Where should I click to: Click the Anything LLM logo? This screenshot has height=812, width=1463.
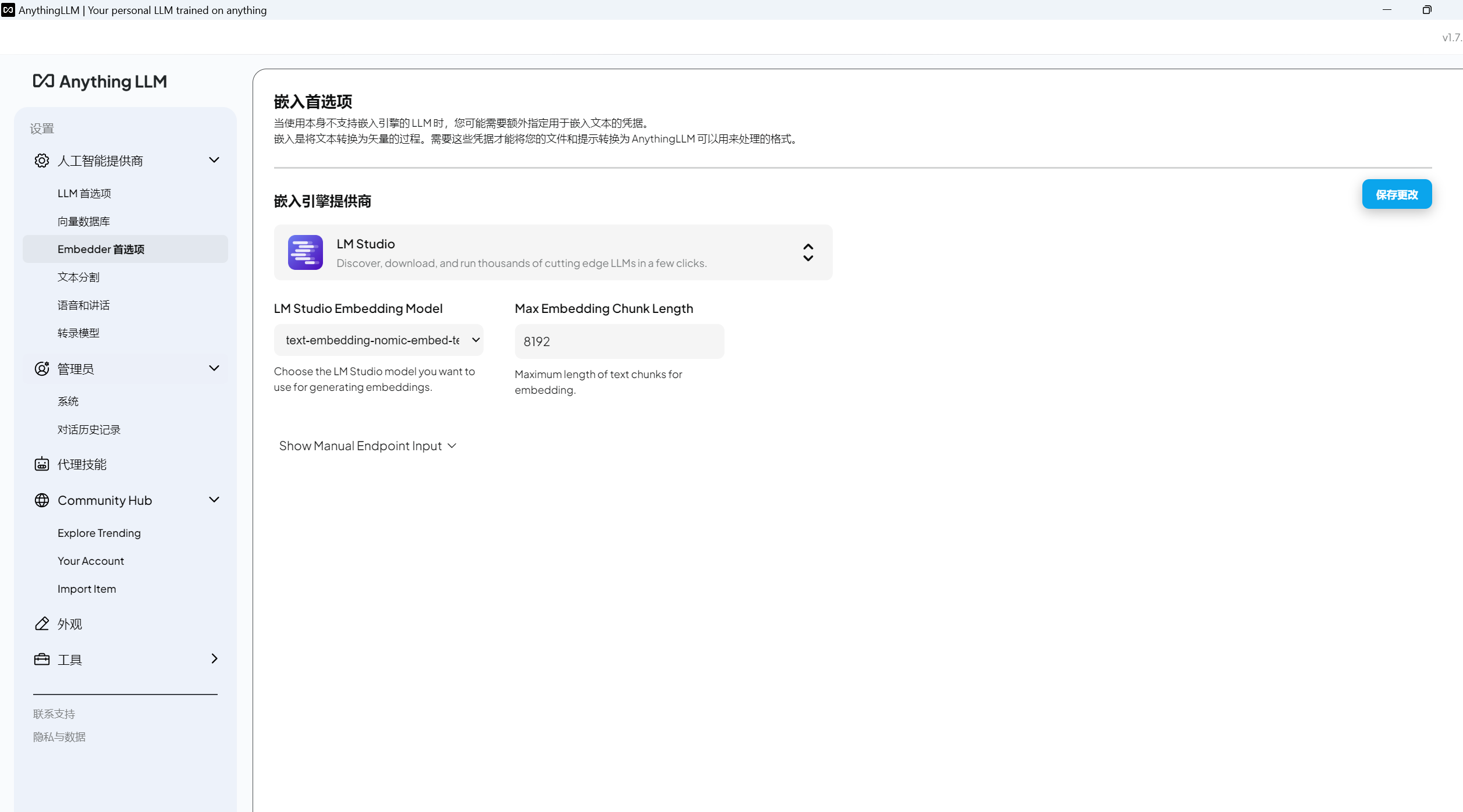pyautogui.click(x=100, y=81)
